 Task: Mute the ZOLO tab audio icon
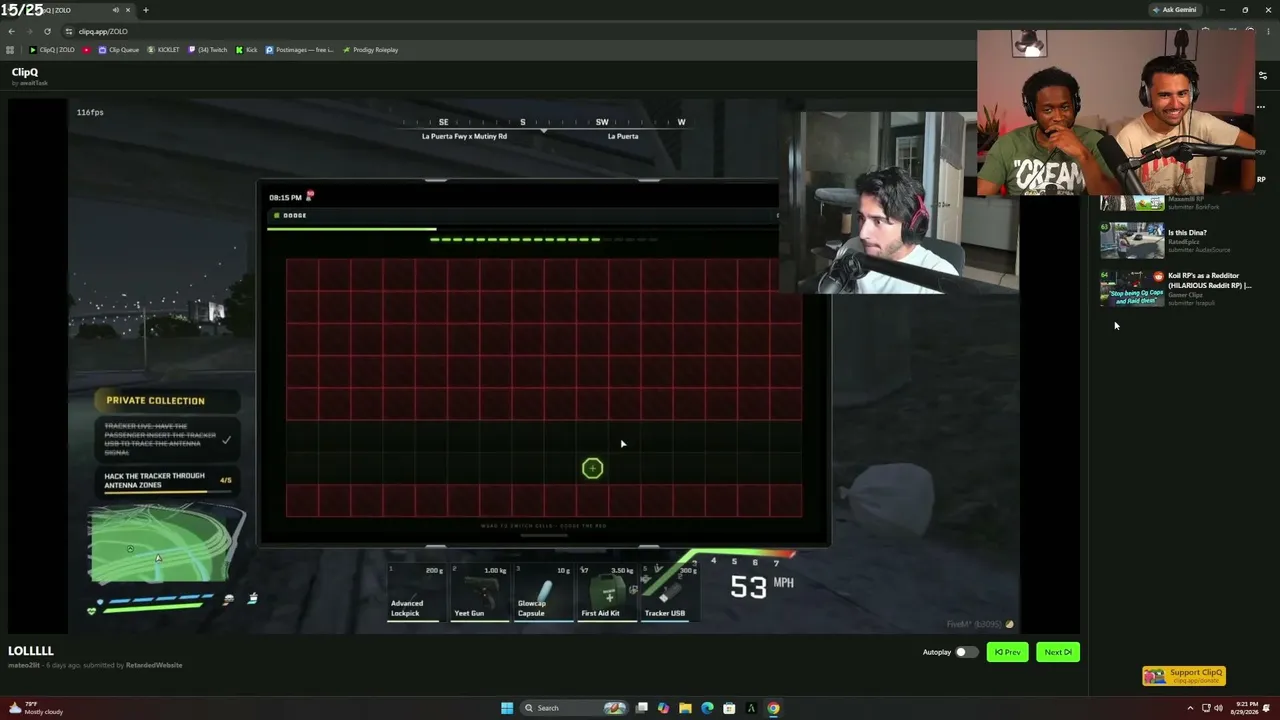tap(116, 10)
